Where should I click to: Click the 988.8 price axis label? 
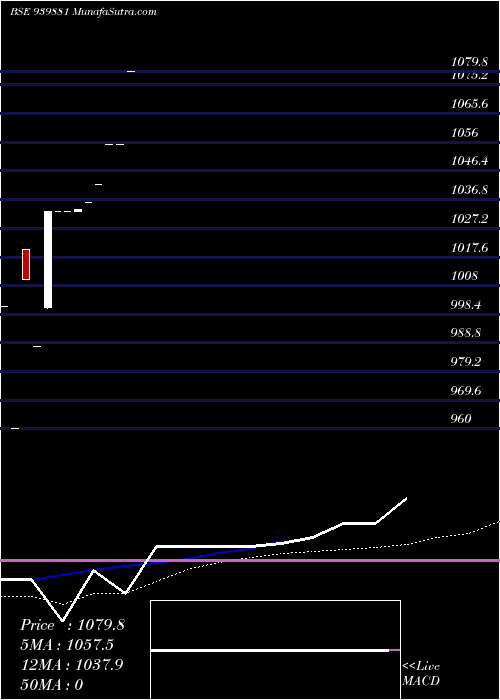[466, 333]
